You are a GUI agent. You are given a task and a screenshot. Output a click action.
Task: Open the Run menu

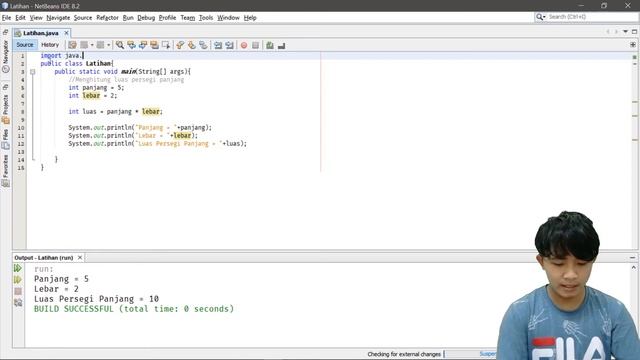(128, 18)
